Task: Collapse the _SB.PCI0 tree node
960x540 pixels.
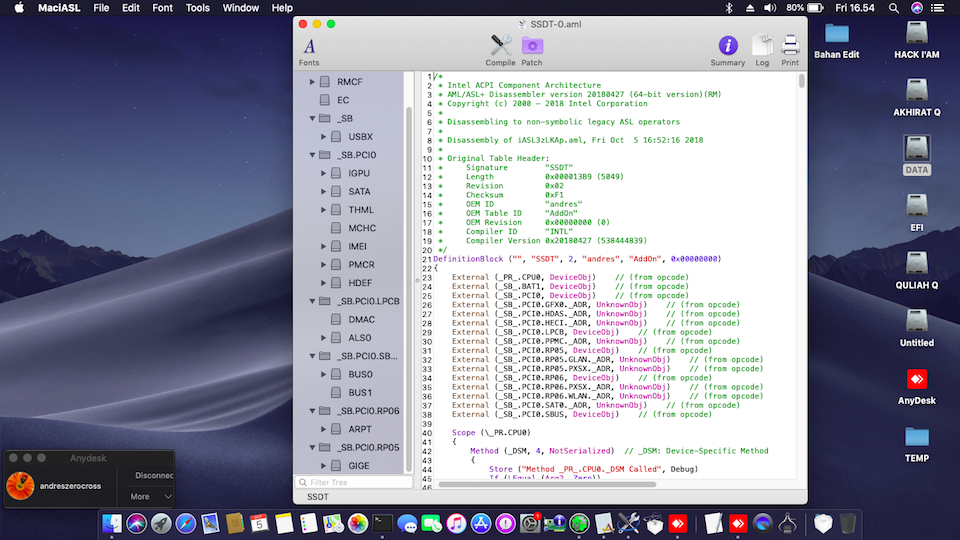Action: (x=312, y=155)
